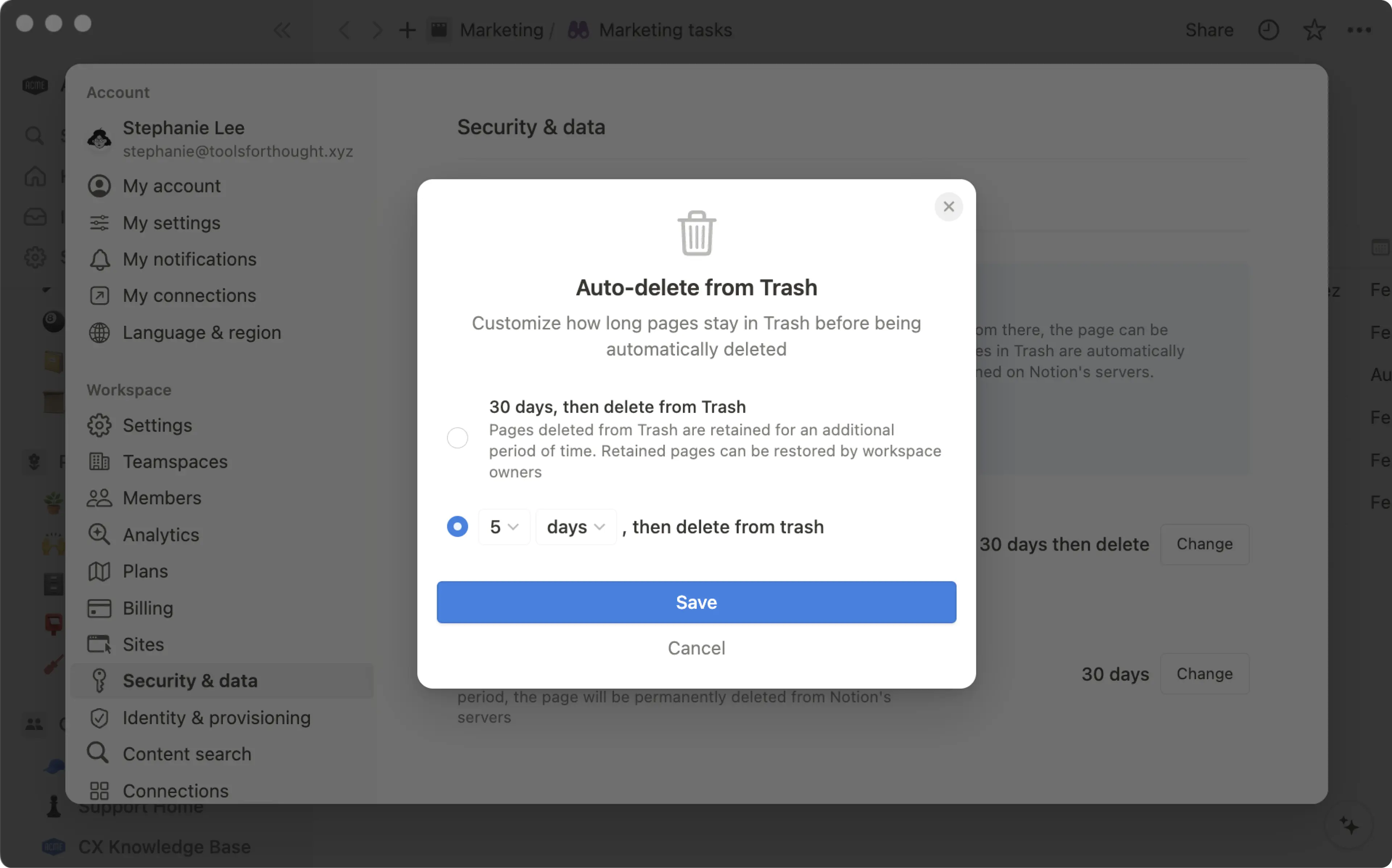Click the Billing credit card icon
This screenshot has height=868, width=1392.
coord(99,608)
